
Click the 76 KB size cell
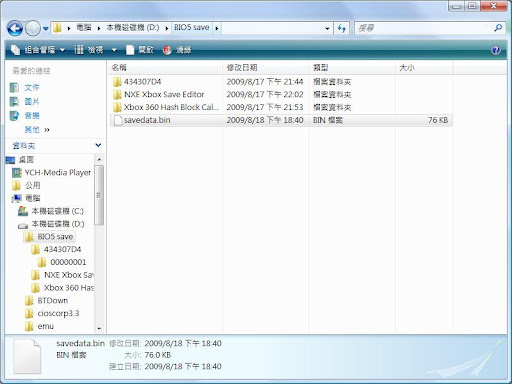pos(438,120)
